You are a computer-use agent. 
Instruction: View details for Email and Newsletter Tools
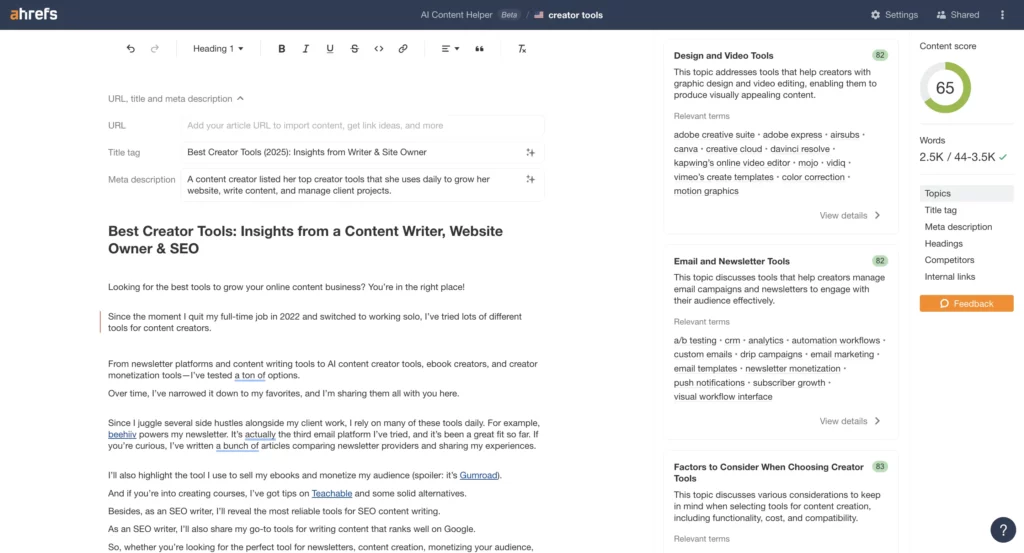[850, 421]
